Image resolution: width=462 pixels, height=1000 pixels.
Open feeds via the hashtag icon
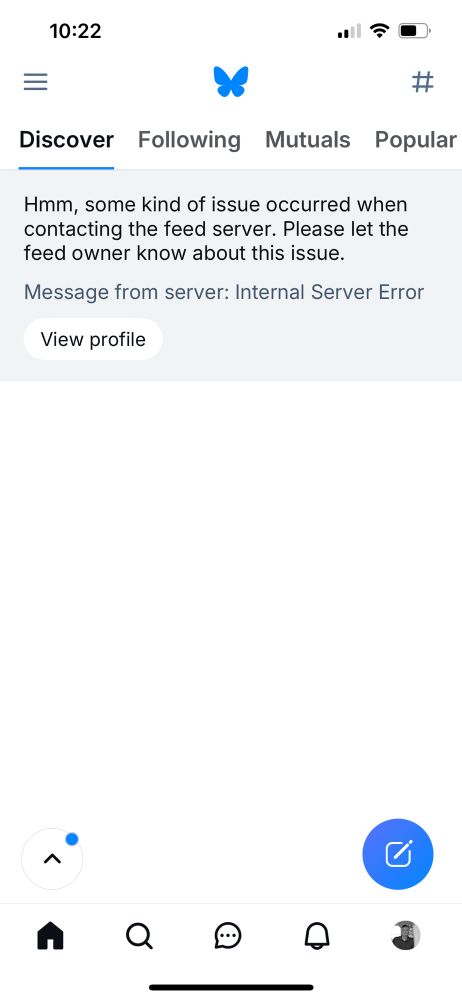422,82
